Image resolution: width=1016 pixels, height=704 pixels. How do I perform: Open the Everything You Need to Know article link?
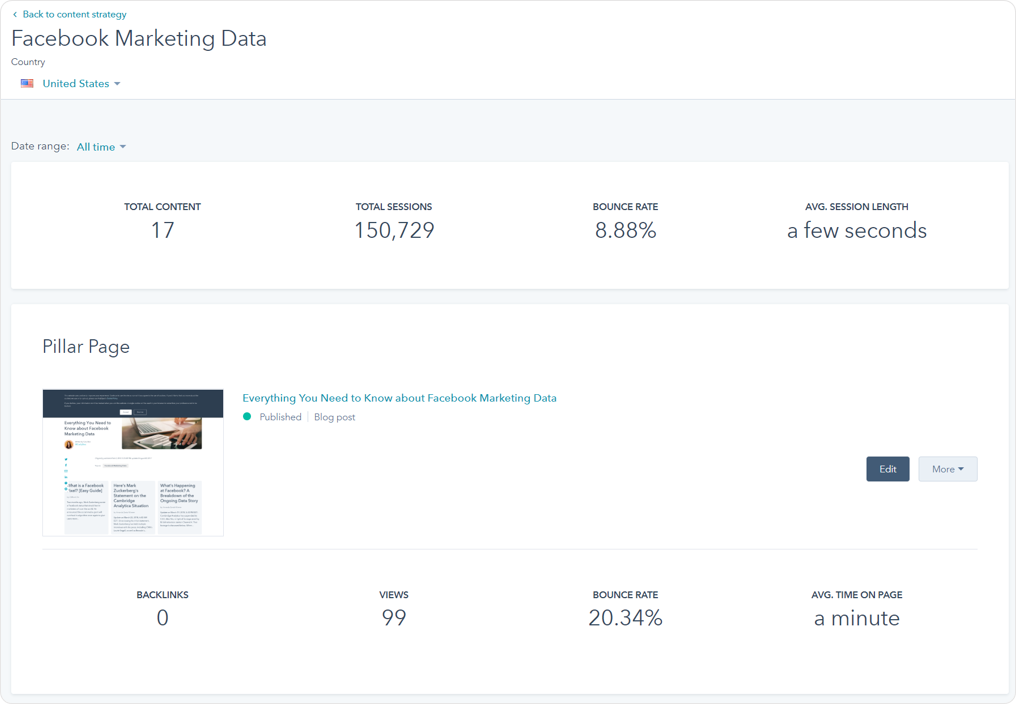(x=399, y=398)
